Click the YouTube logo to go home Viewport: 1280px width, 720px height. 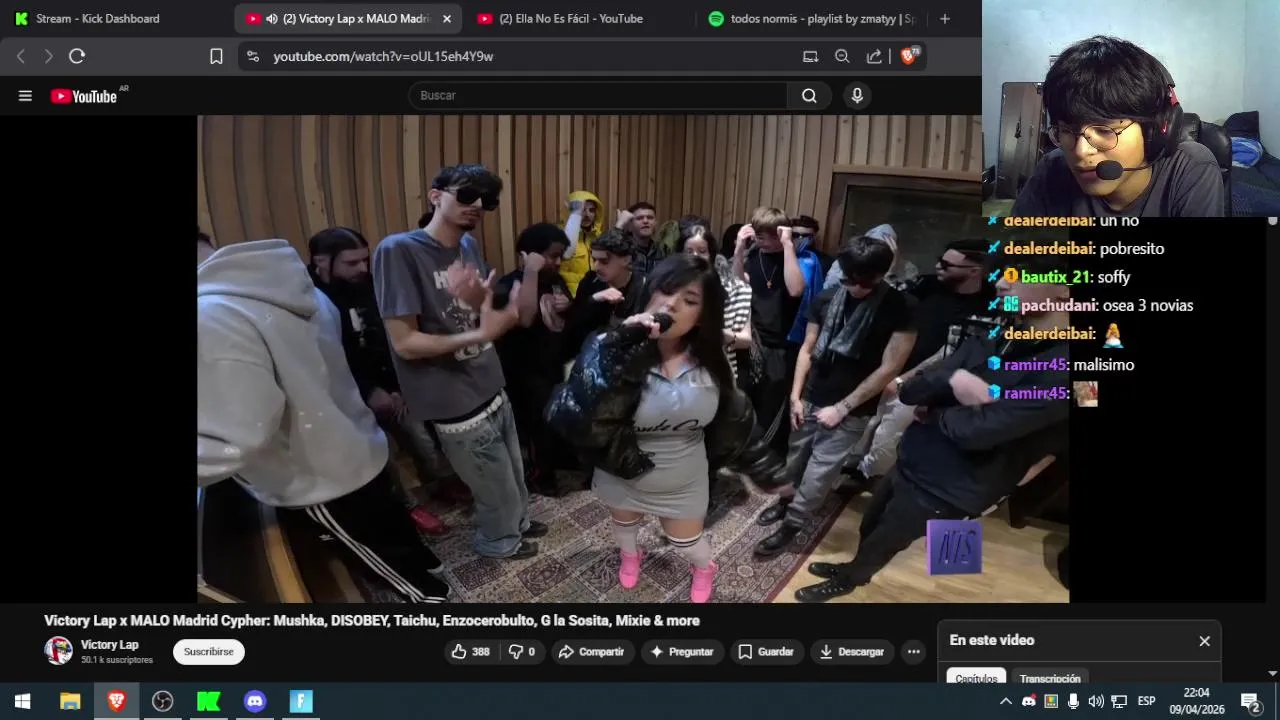click(84, 96)
